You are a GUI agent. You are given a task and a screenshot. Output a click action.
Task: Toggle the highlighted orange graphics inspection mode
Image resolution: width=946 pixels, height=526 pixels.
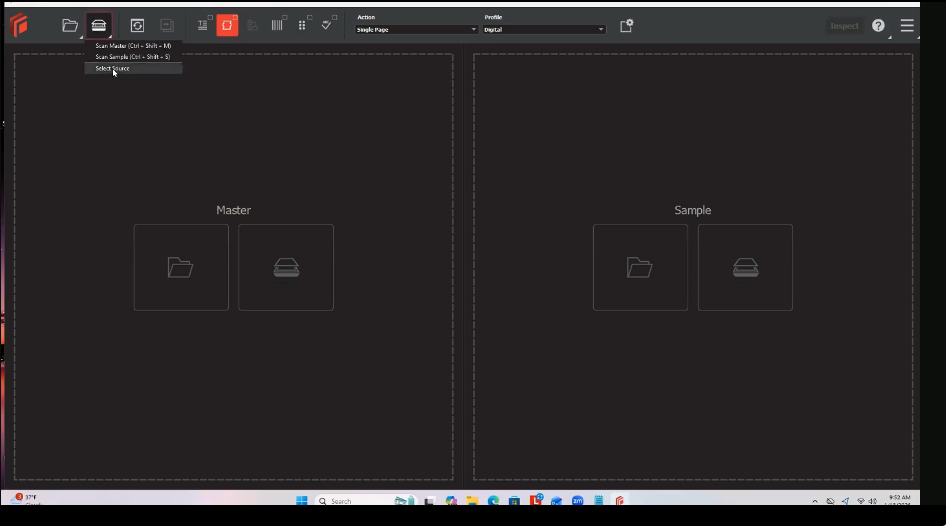227,26
